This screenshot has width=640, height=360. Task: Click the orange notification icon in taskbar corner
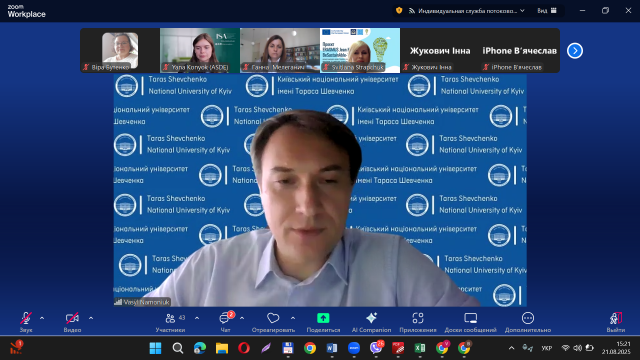[16, 348]
